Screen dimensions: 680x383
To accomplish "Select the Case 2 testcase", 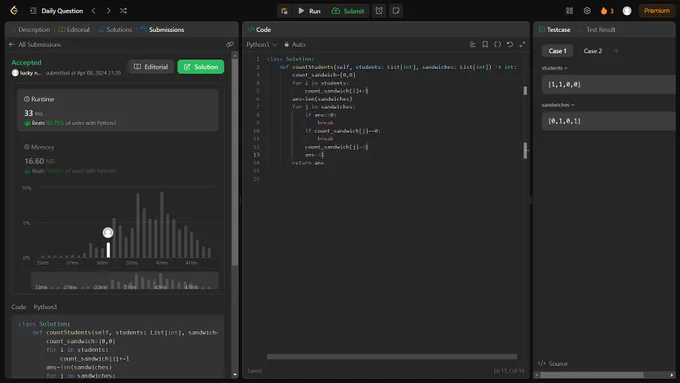I will 592,51.
